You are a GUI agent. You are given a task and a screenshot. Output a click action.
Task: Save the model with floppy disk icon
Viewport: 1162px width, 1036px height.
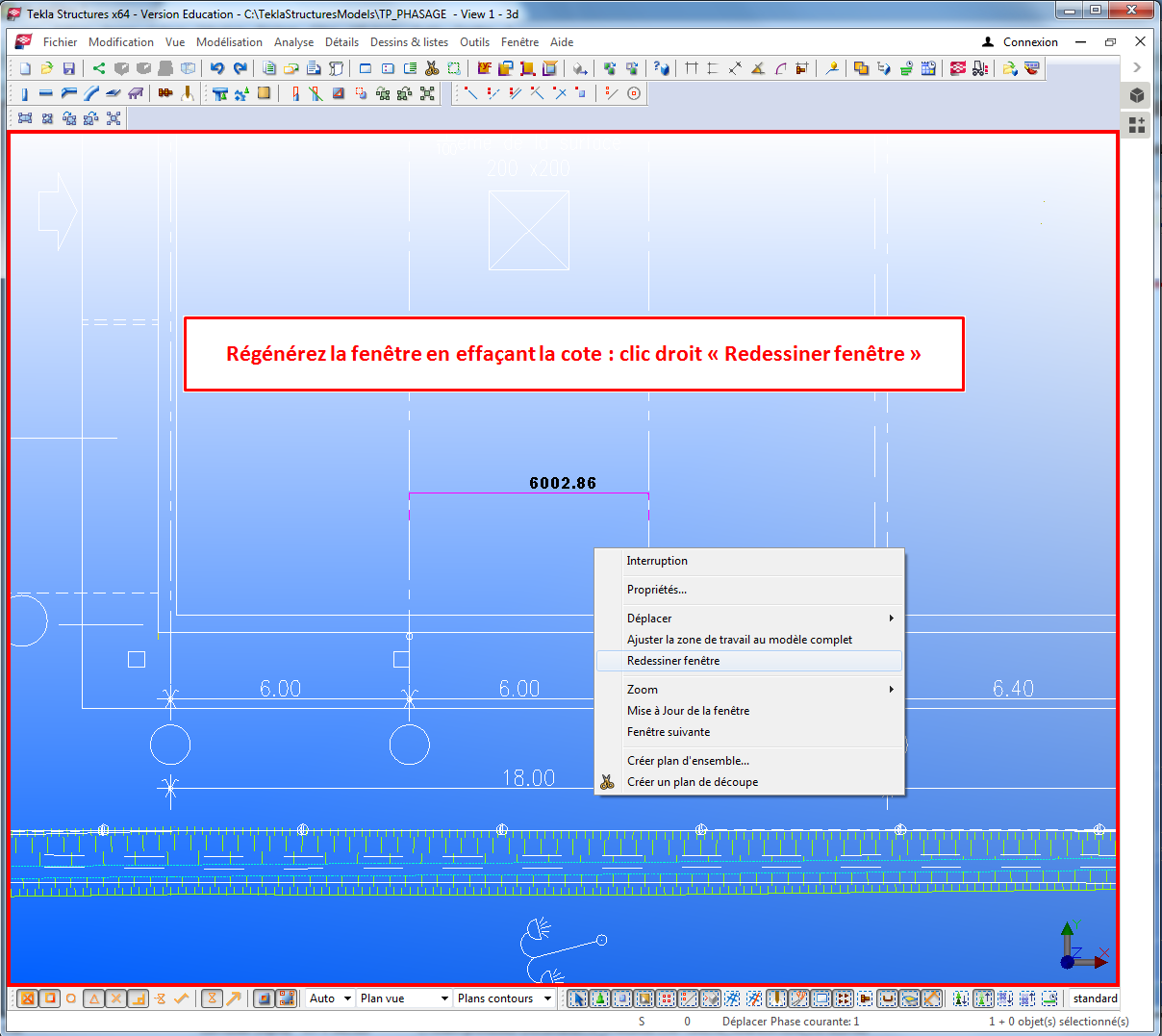pyautogui.click(x=68, y=68)
